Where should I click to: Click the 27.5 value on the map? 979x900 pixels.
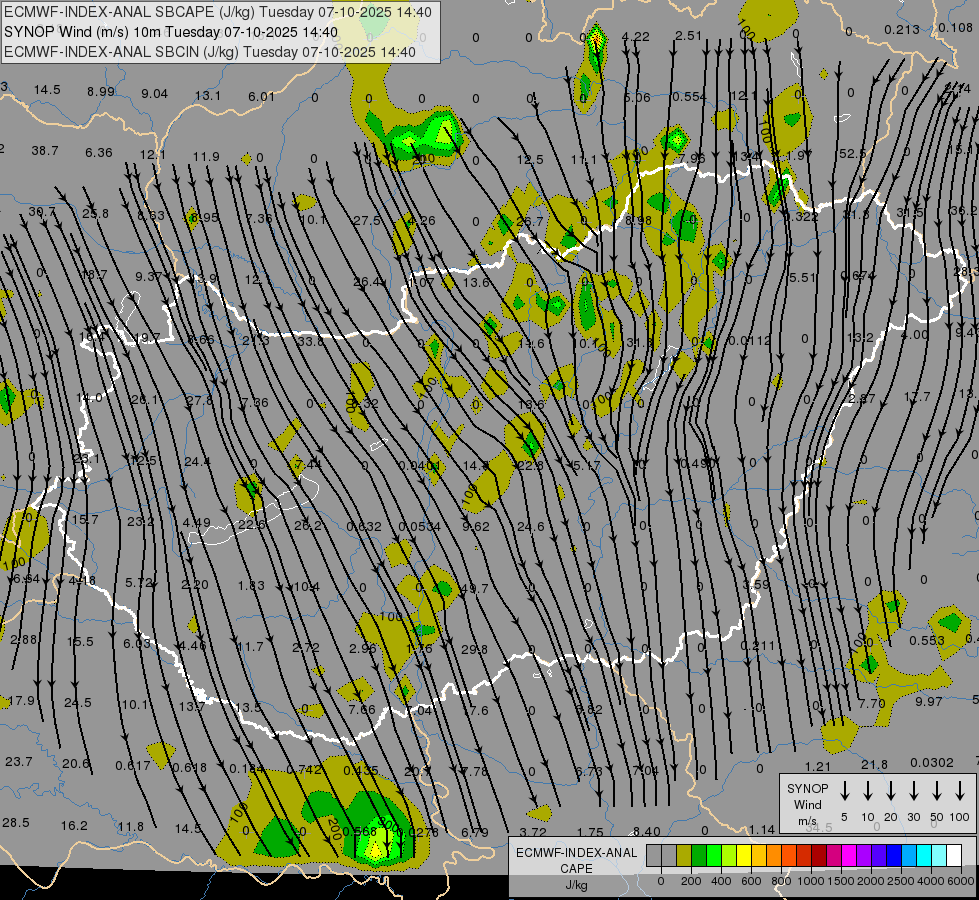(367, 220)
